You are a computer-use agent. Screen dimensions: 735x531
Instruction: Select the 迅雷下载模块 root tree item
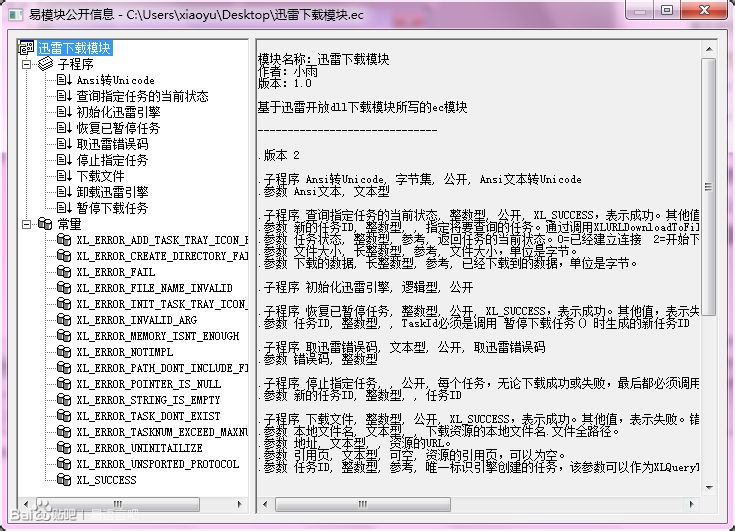(75, 48)
